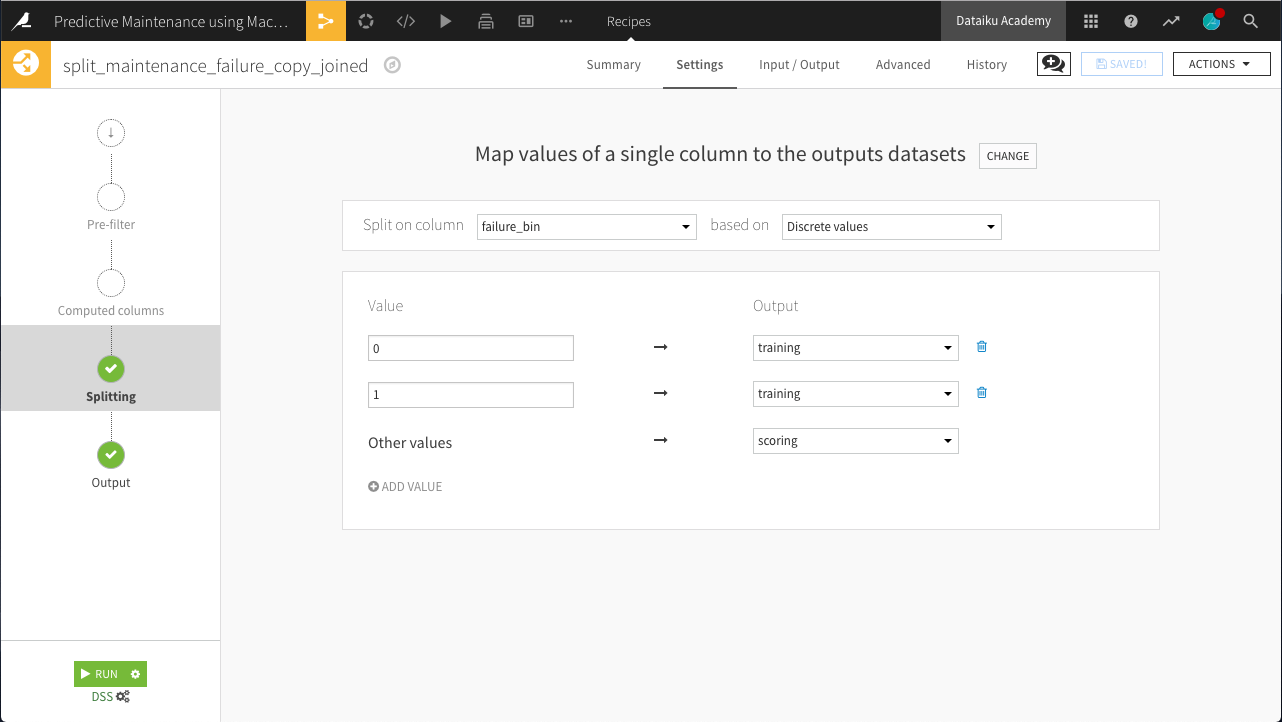Viewport: 1282px width, 722px height.
Task: Click the SAVED! button
Action: (x=1122, y=64)
